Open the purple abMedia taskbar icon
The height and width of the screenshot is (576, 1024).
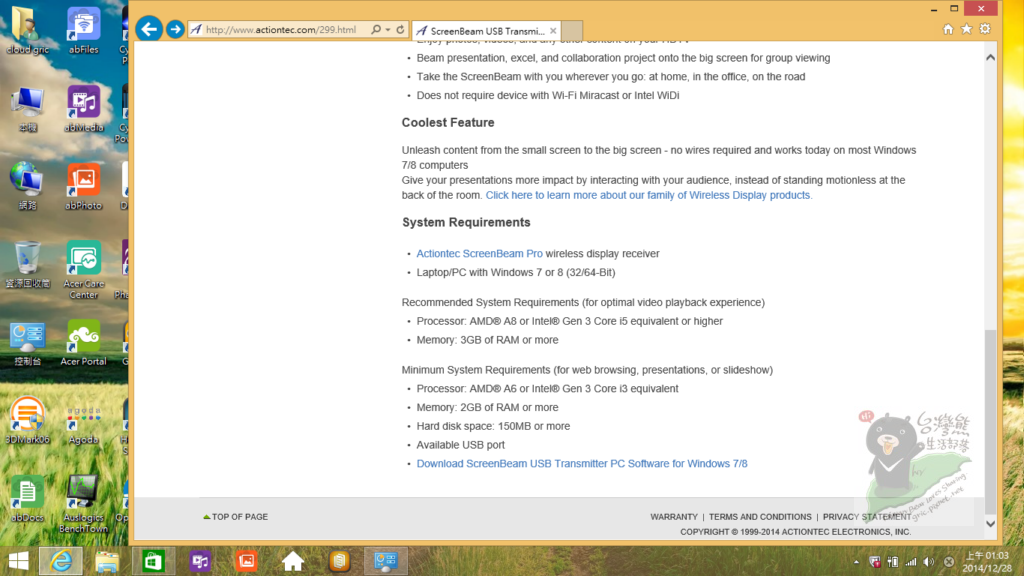[x=200, y=561]
